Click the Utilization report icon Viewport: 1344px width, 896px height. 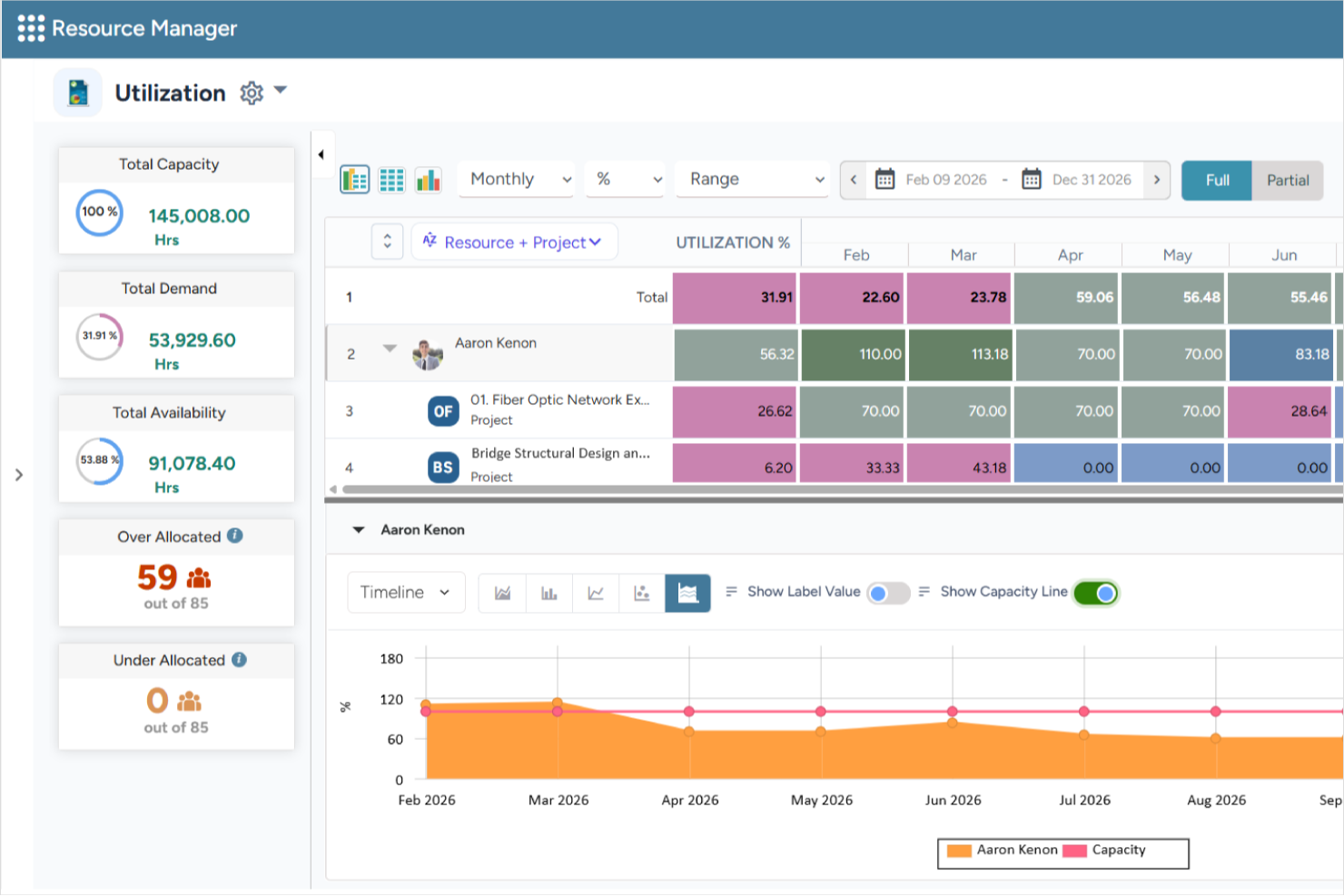coord(78,93)
